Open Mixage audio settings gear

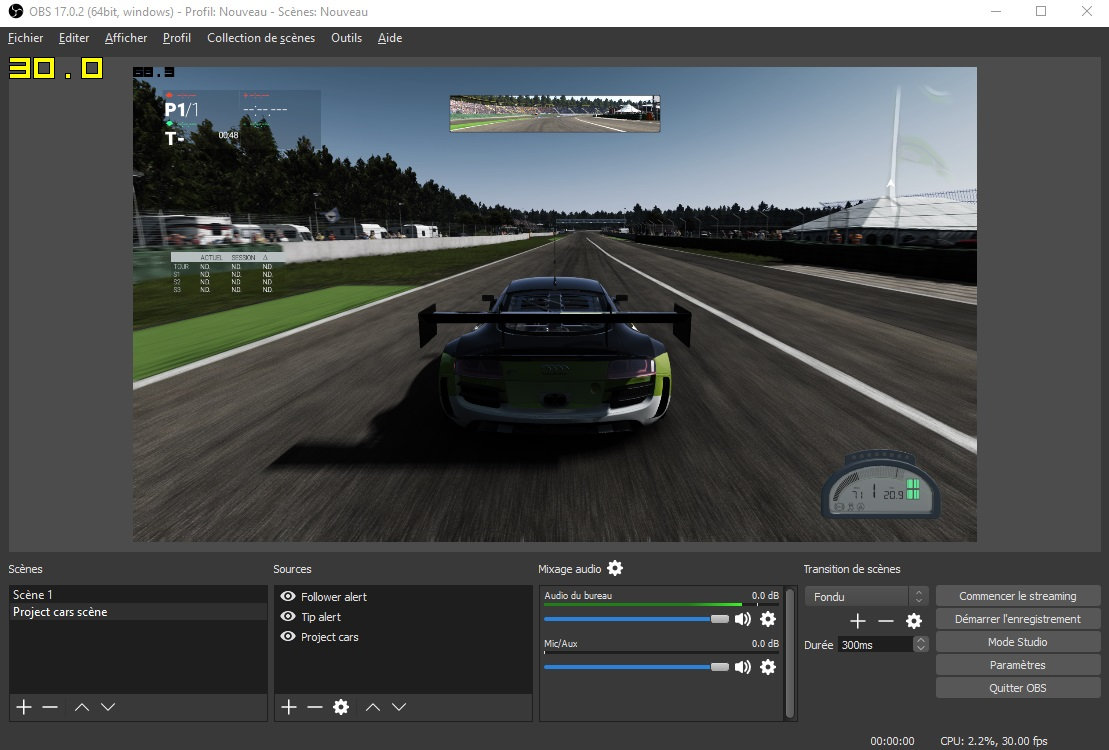(x=615, y=568)
